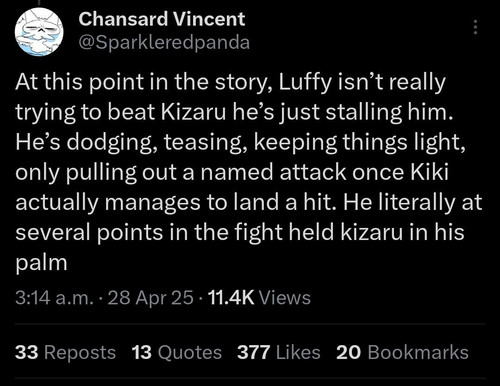Show the 13 Quotes list
This screenshot has width=500, height=386.
click(177, 352)
